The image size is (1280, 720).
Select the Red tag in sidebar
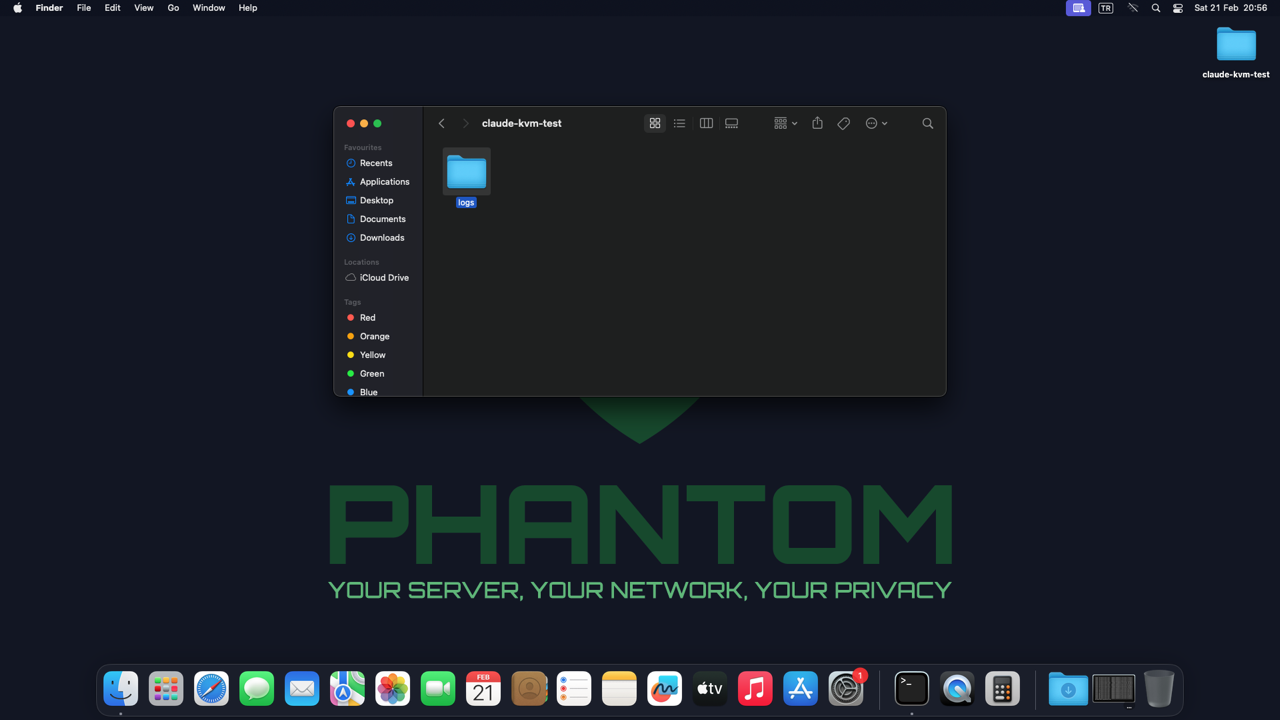point(367,318)
